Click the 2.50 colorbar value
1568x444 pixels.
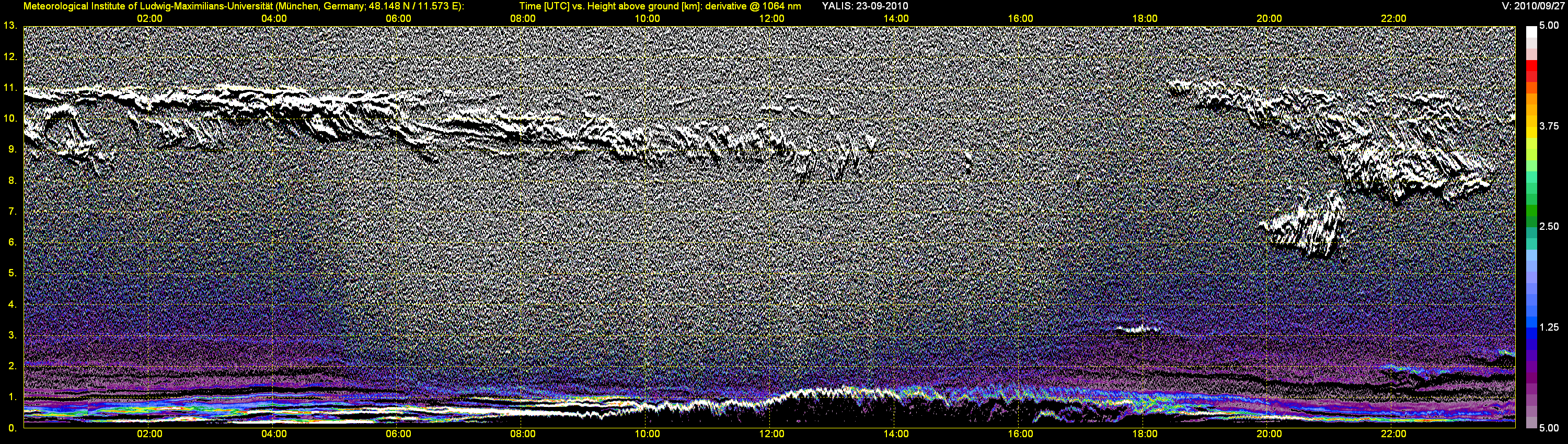[1549, 226]
